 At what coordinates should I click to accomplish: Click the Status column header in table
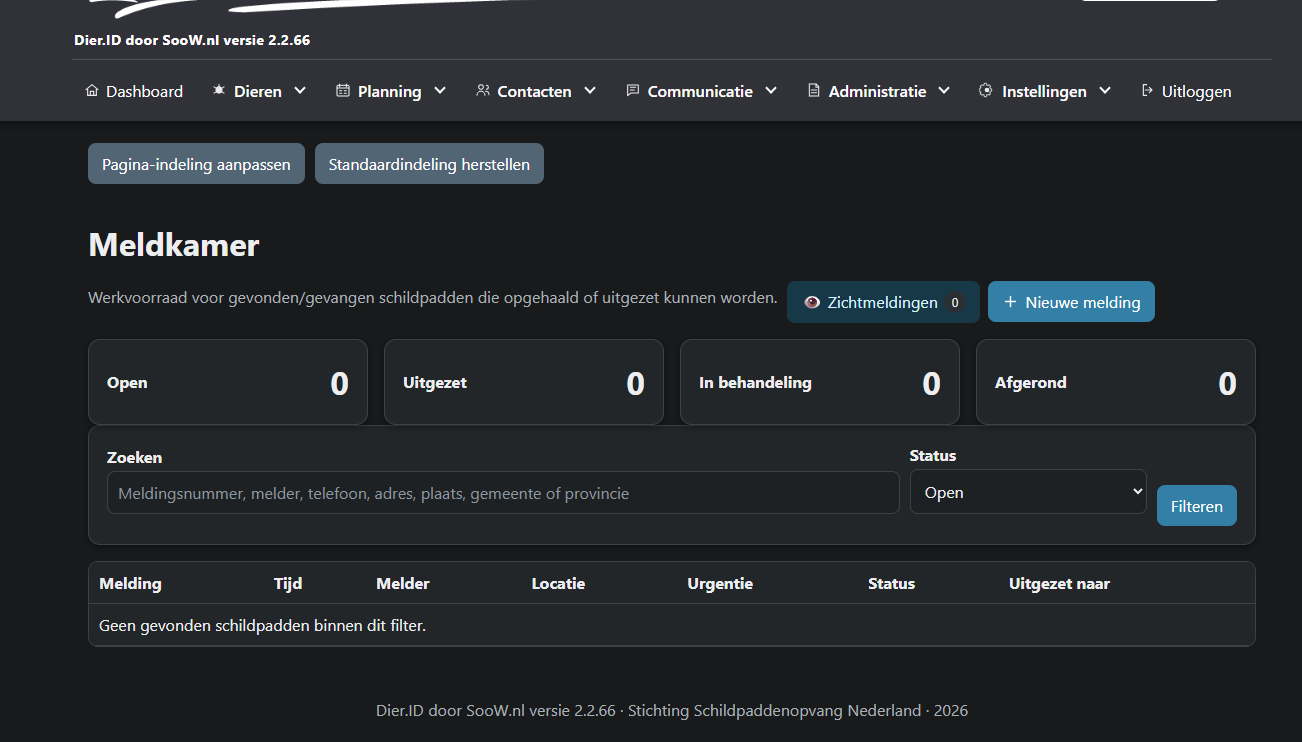[891, 583]
